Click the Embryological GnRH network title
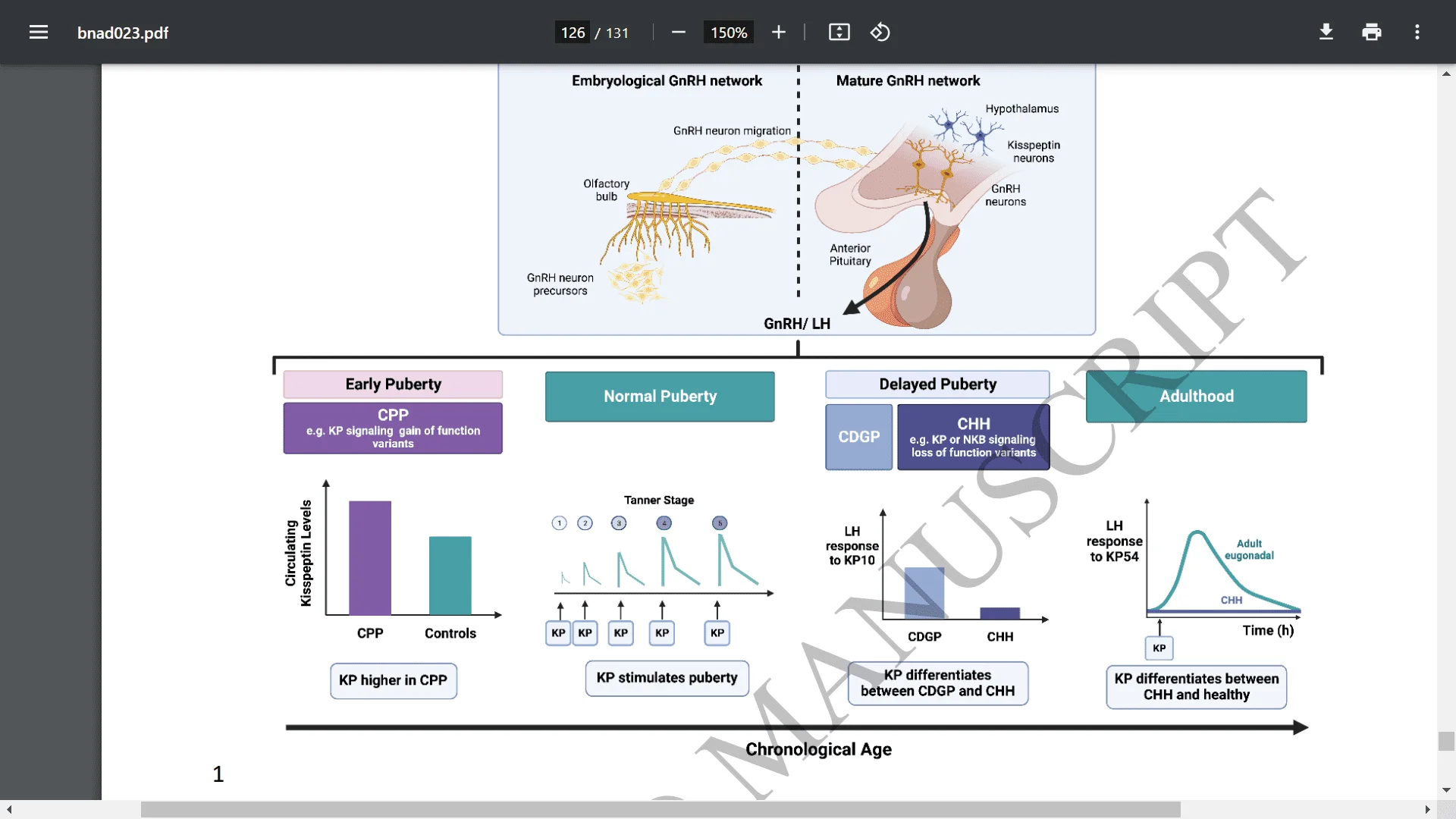The width and height of the screenshot is (1456, 819). [x=667, y=80]
